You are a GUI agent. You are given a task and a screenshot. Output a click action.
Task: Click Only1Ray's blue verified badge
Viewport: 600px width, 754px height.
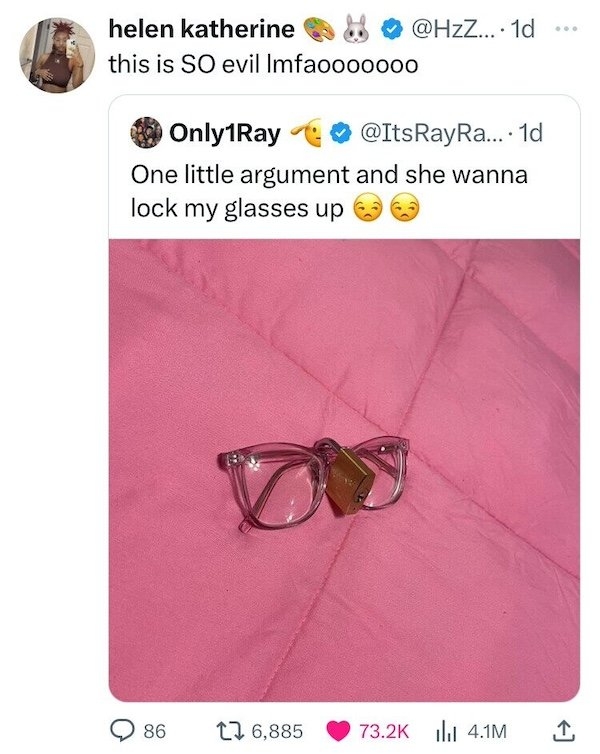[341, 134]
